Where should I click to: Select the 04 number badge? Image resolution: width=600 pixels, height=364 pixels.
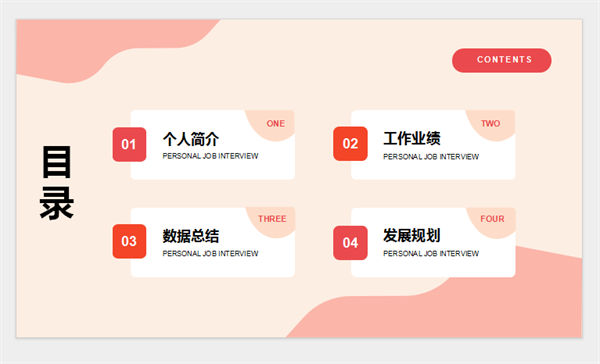tap(351, 243)
